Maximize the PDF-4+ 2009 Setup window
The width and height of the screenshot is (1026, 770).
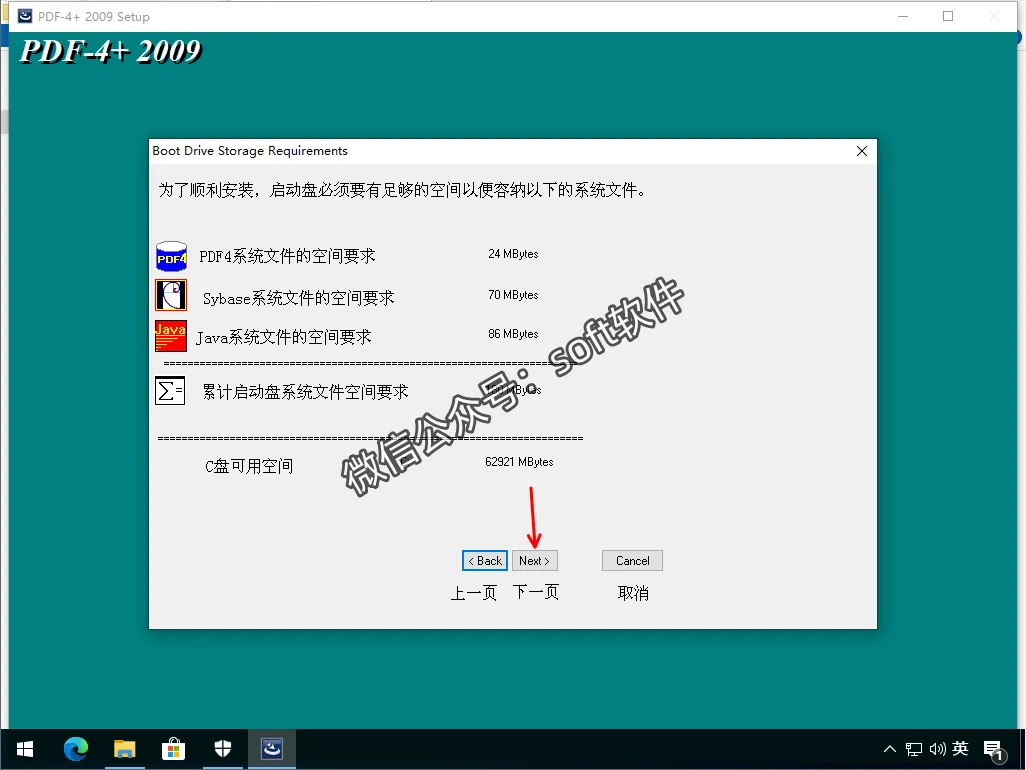click(947, 16)
